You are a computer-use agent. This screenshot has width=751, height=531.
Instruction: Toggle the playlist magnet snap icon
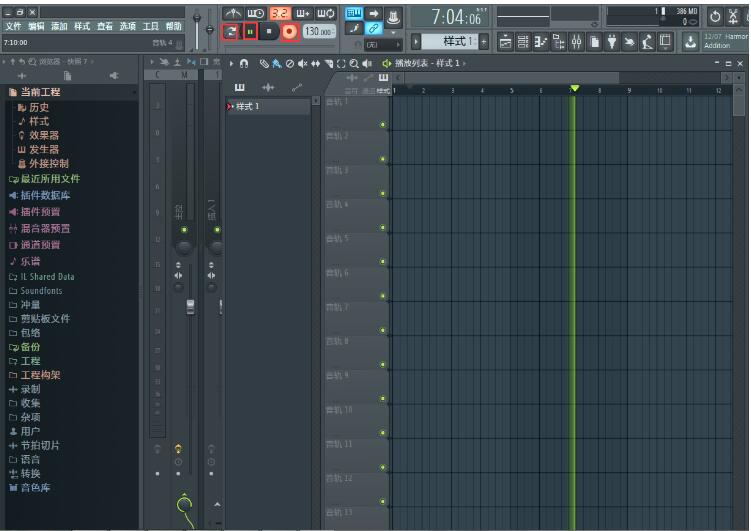click(x=244, y=63)
